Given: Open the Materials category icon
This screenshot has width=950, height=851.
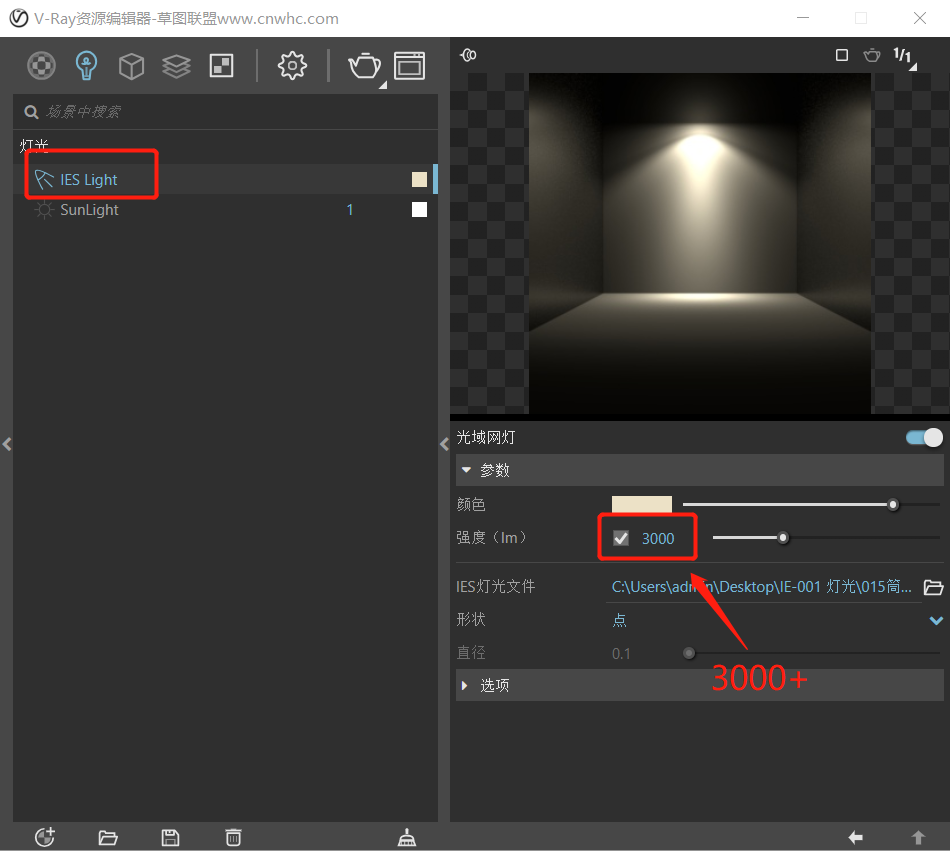Looking at the screenshot, I should tap(41, 65).
